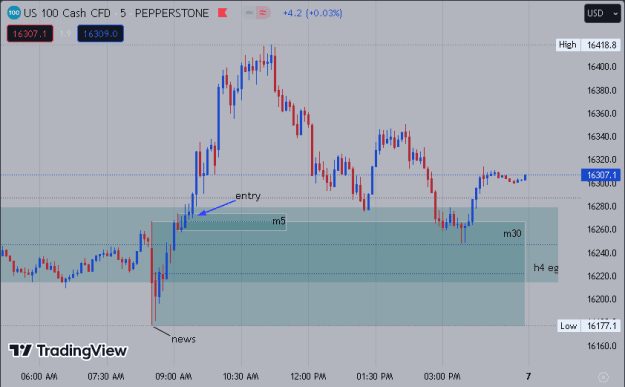Select the m30 zone rectangle label
This screenshot has height=387, width=625.
[512, 234]
